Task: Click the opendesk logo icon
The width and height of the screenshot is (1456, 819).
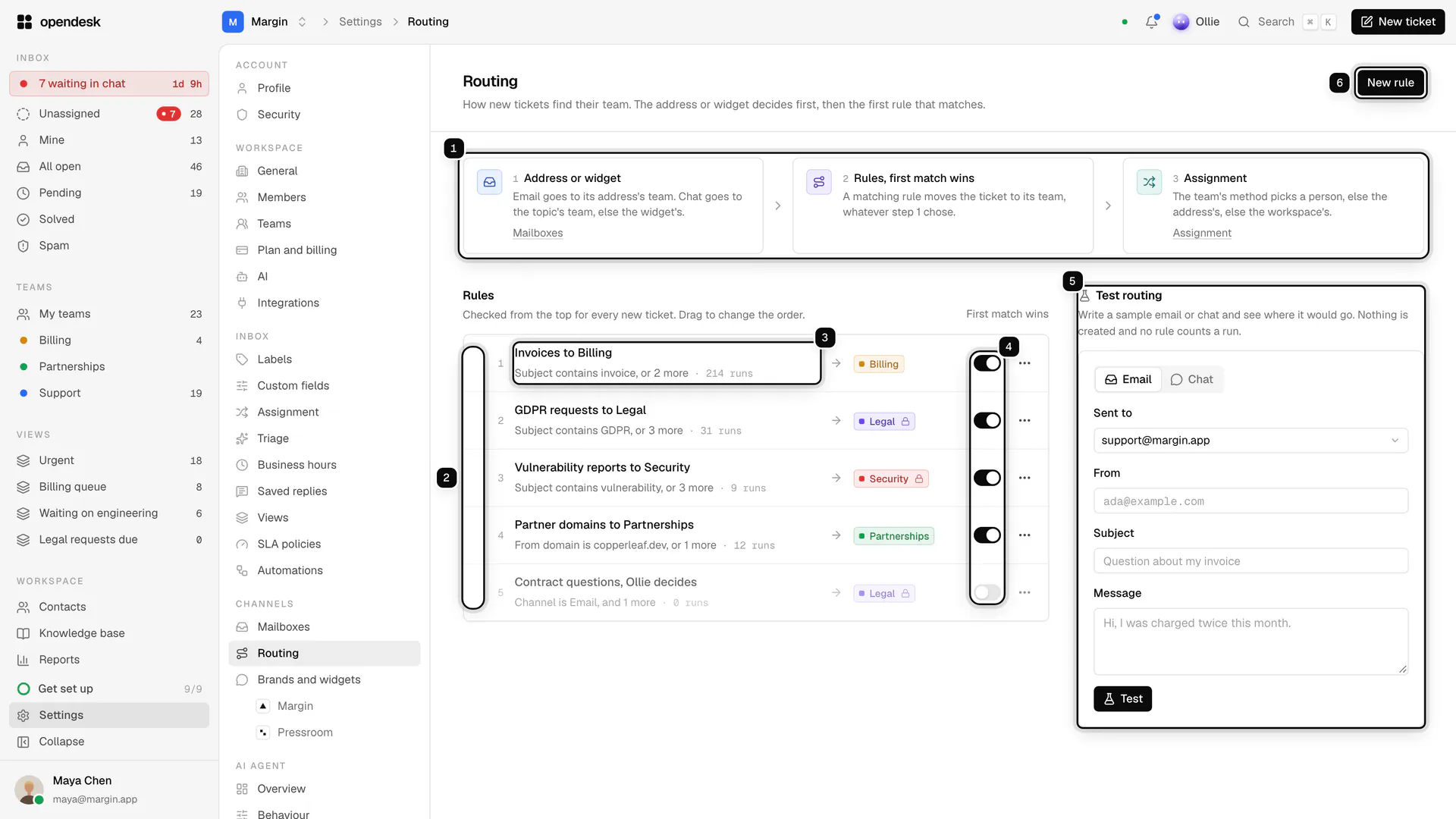Action: coord(24,22)
